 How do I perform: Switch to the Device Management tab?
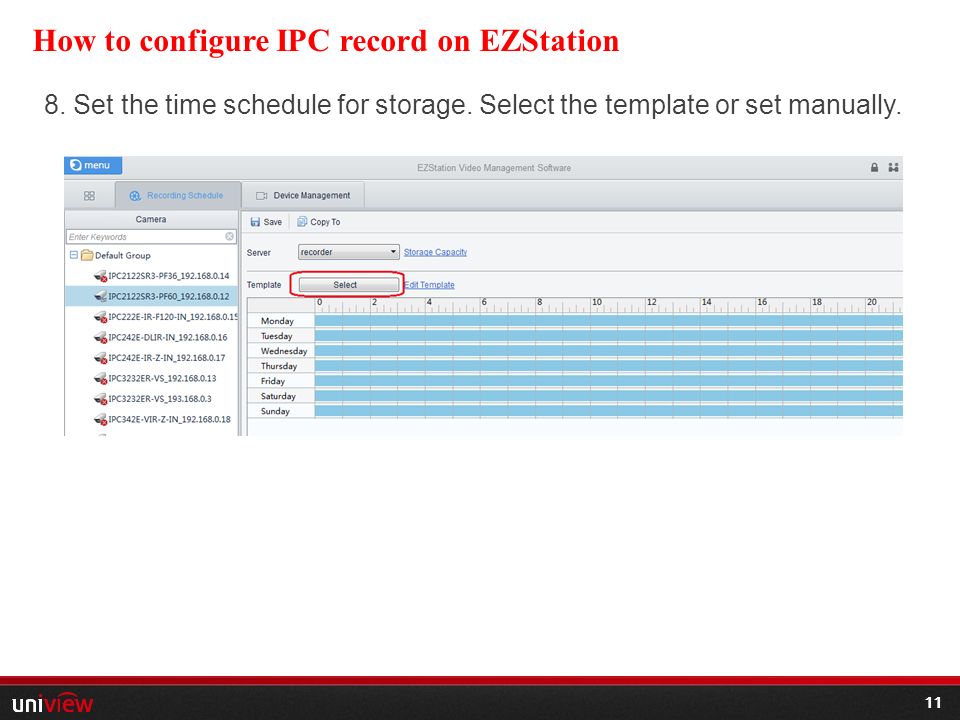point(303,195)
